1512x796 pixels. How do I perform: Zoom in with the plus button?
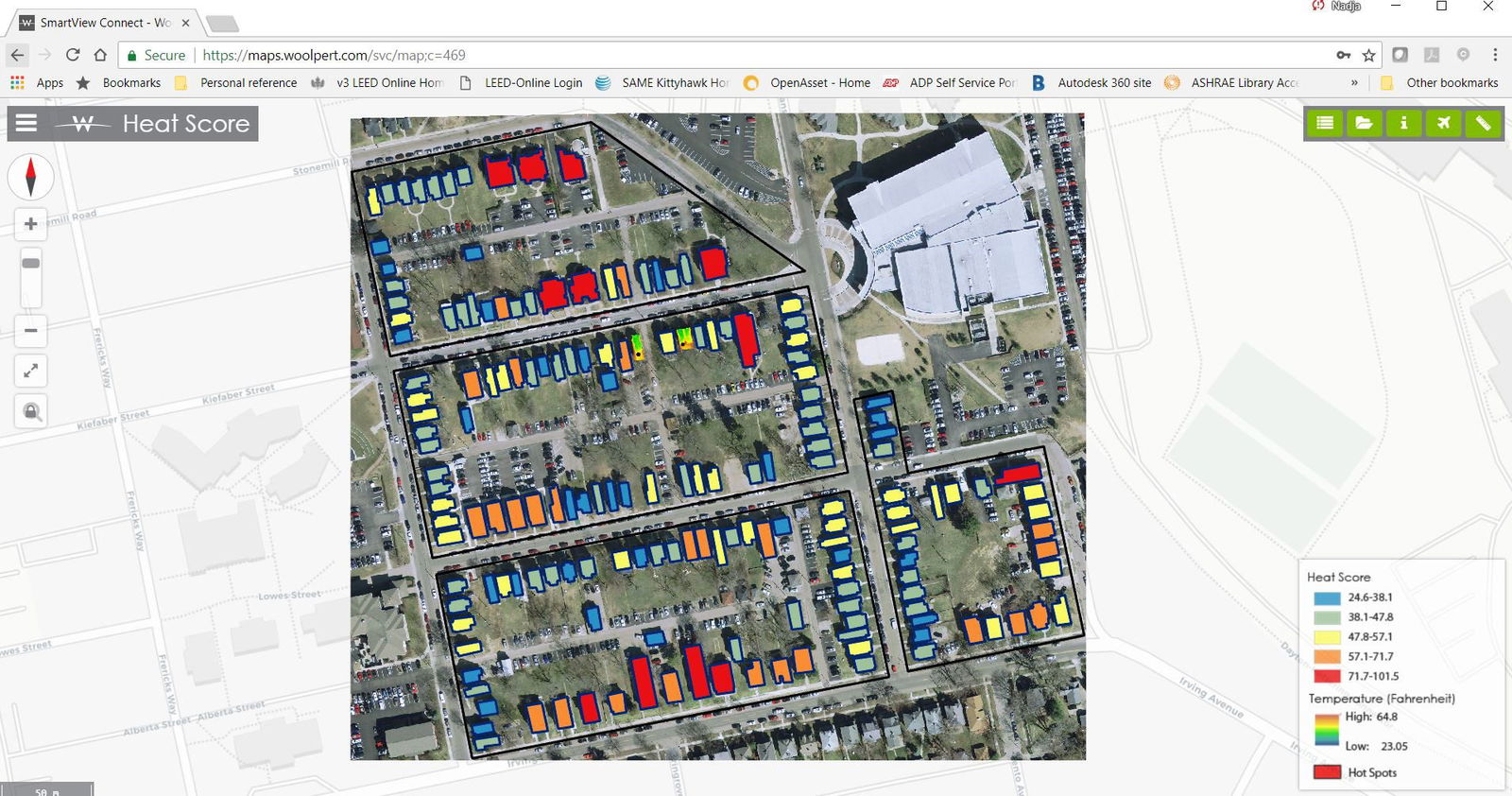[31, 224]
